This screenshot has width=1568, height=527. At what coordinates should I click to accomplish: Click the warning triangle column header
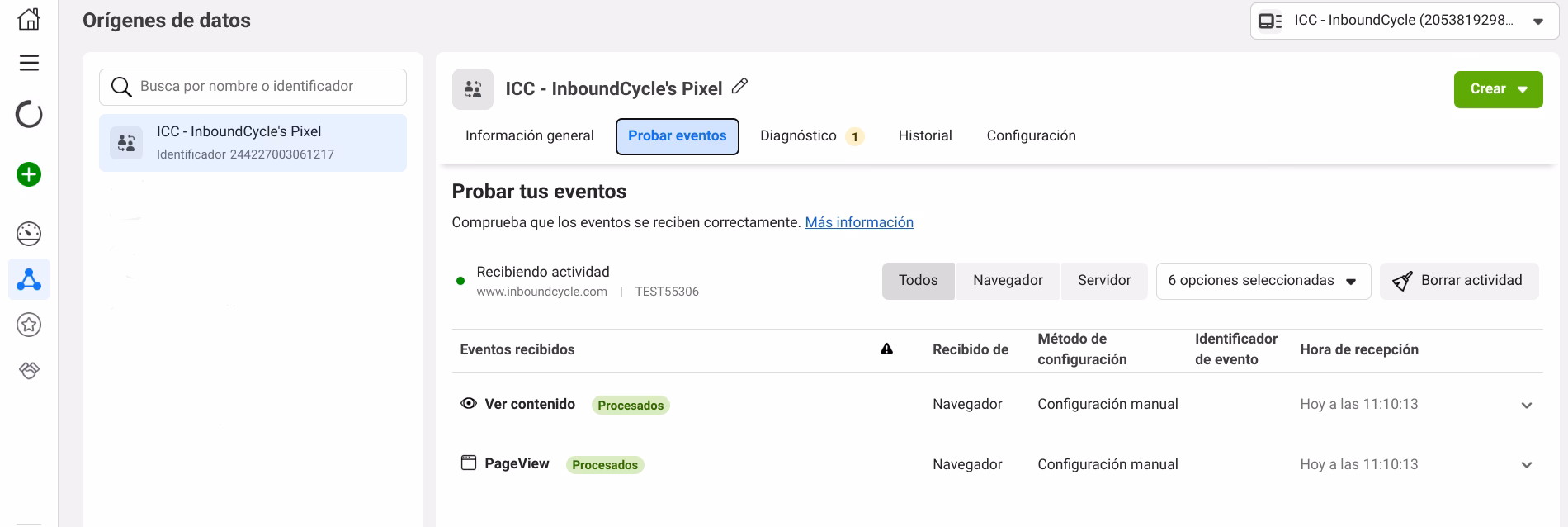[x=886, y=349]
